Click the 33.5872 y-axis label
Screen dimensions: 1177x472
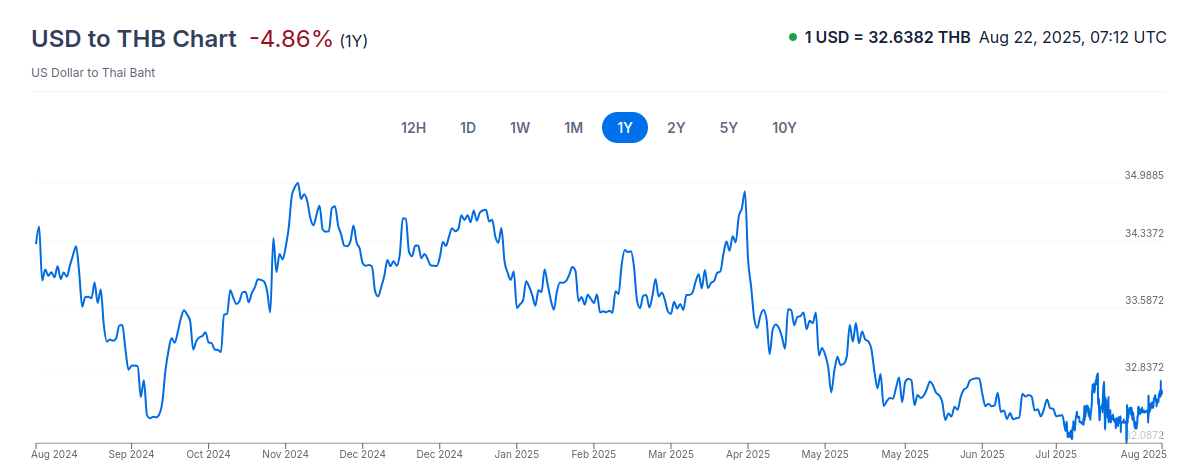pyautogui.click(x=1144, y=301)
